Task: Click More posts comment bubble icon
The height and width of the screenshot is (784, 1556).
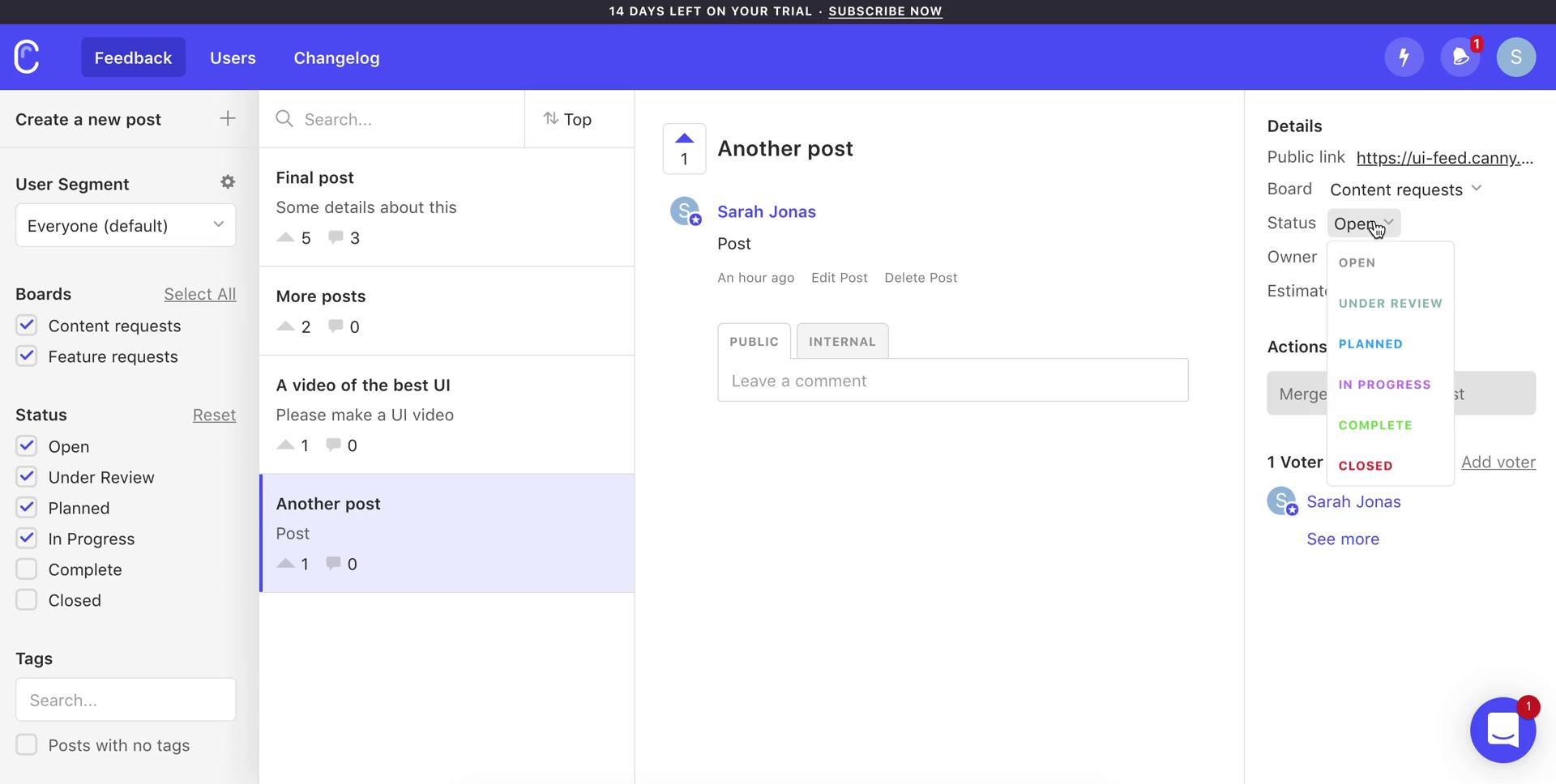Action: click(x=336, y=326)
